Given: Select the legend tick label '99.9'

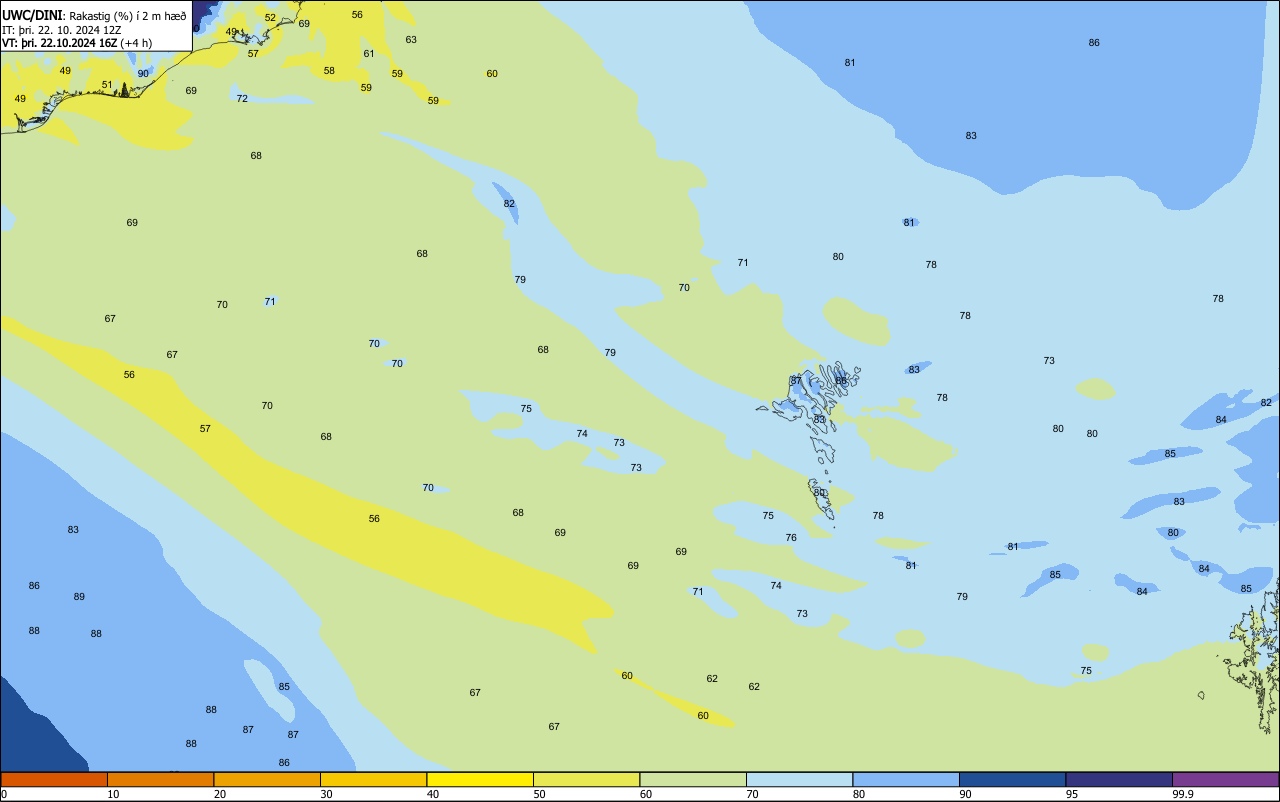Looking at the screenshot, I should tap(1182, 794).
